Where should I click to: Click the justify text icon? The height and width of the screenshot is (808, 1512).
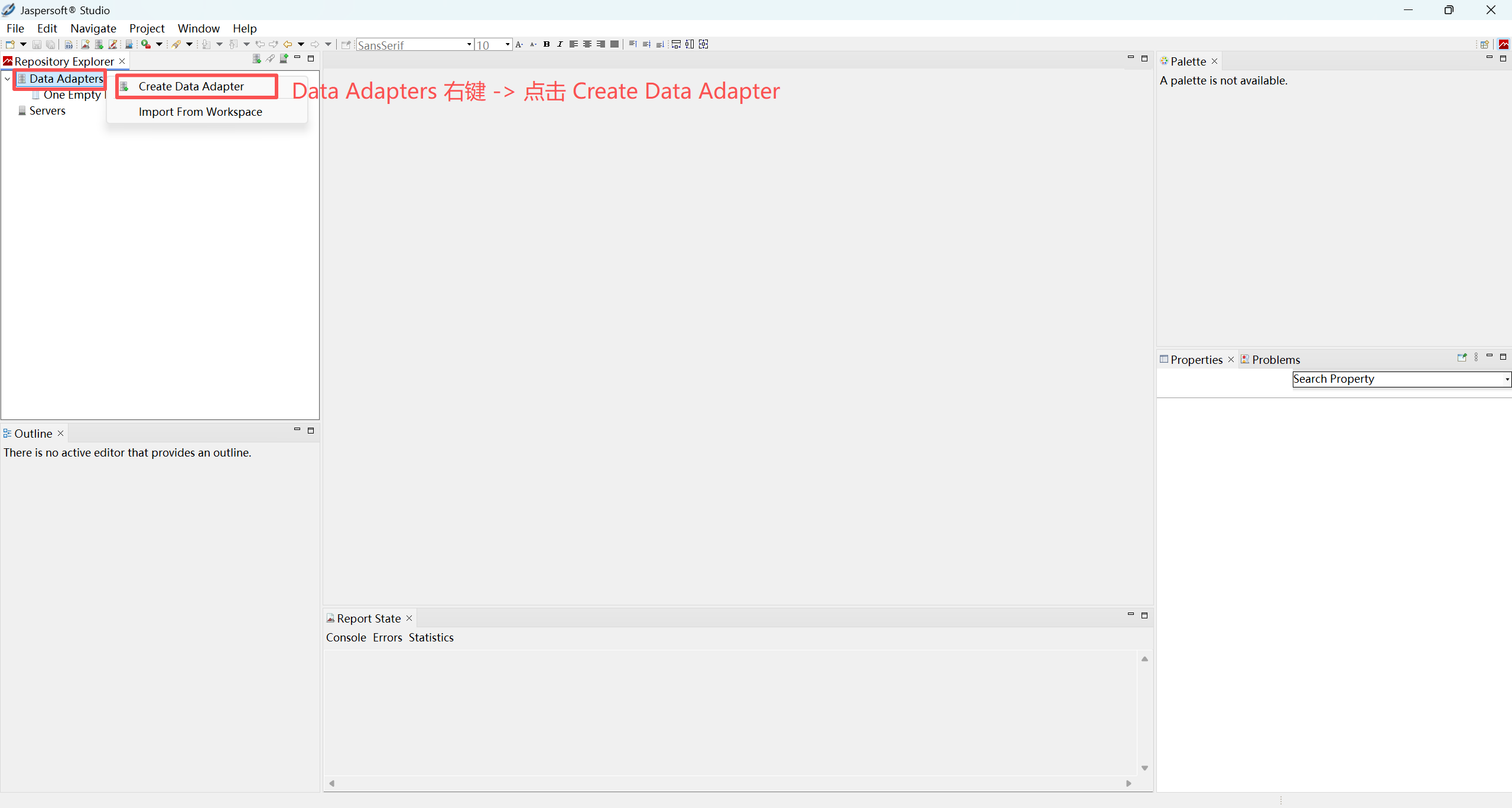tap(614, 44)
